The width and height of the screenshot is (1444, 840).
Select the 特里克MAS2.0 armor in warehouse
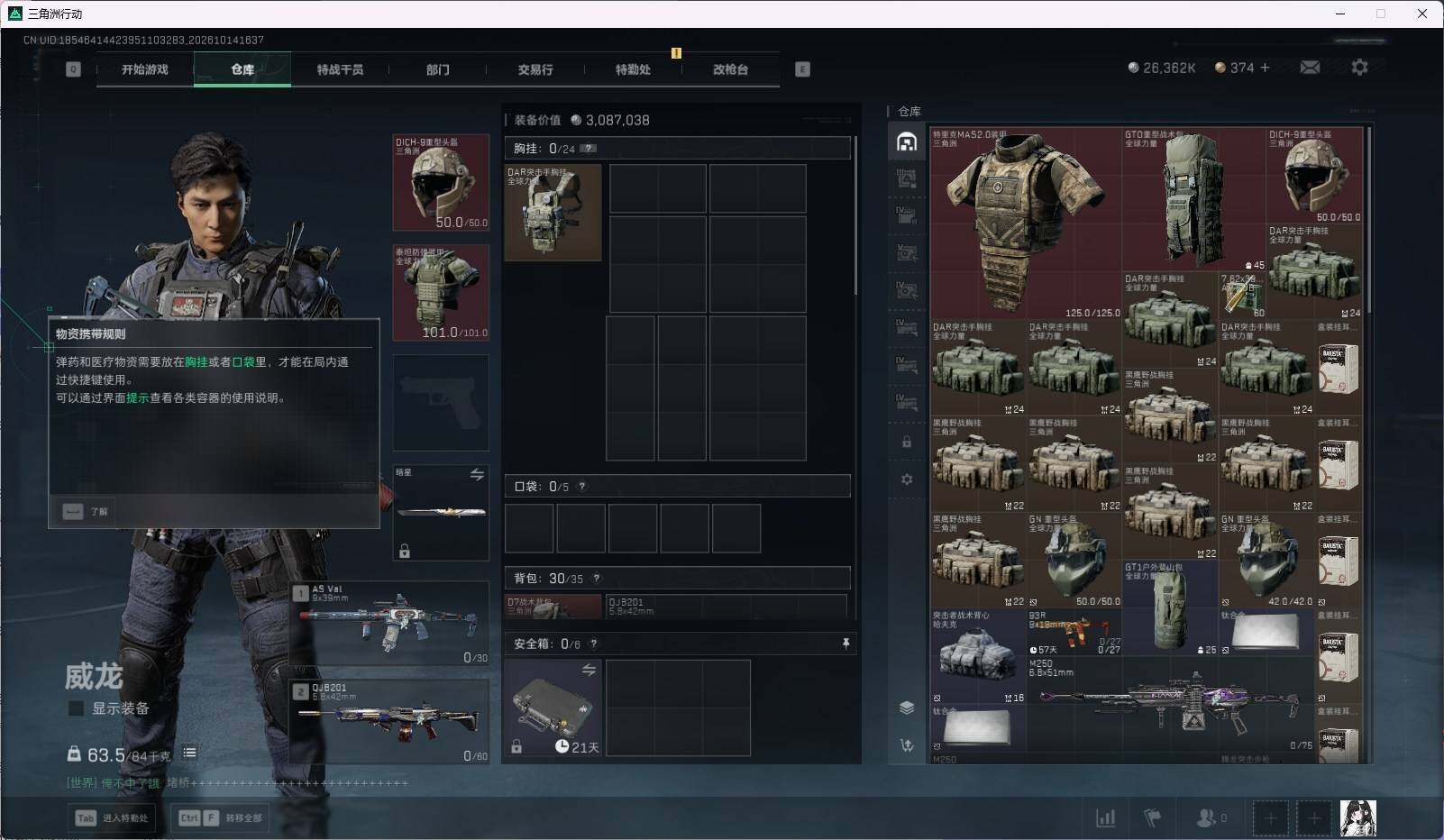pyautogui.click(x=1026, y=223)
